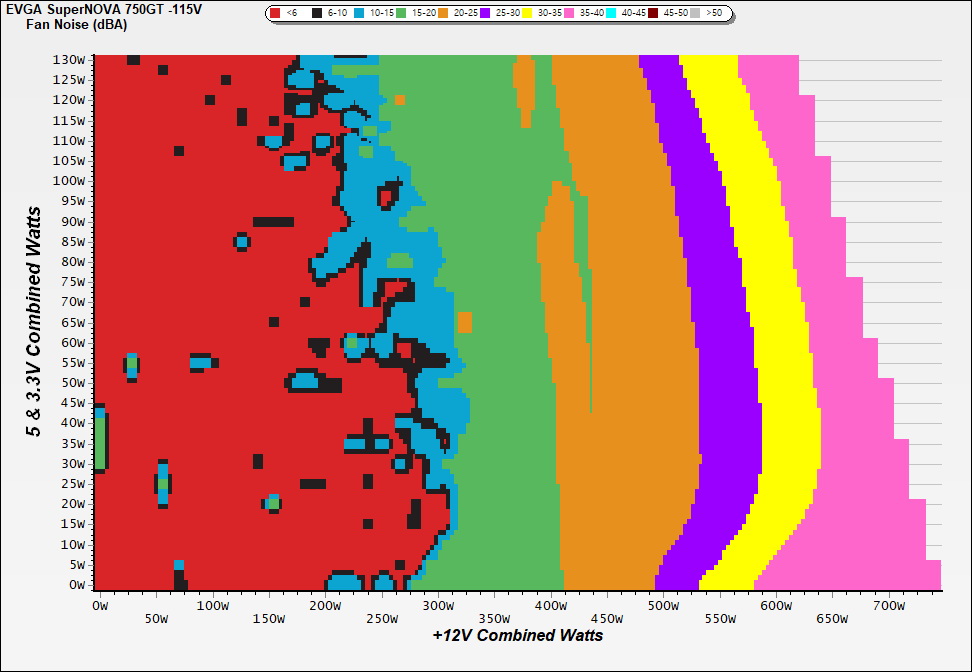
Task: Click the blue 10-15 legend swatch
Action: pos(359,14)
